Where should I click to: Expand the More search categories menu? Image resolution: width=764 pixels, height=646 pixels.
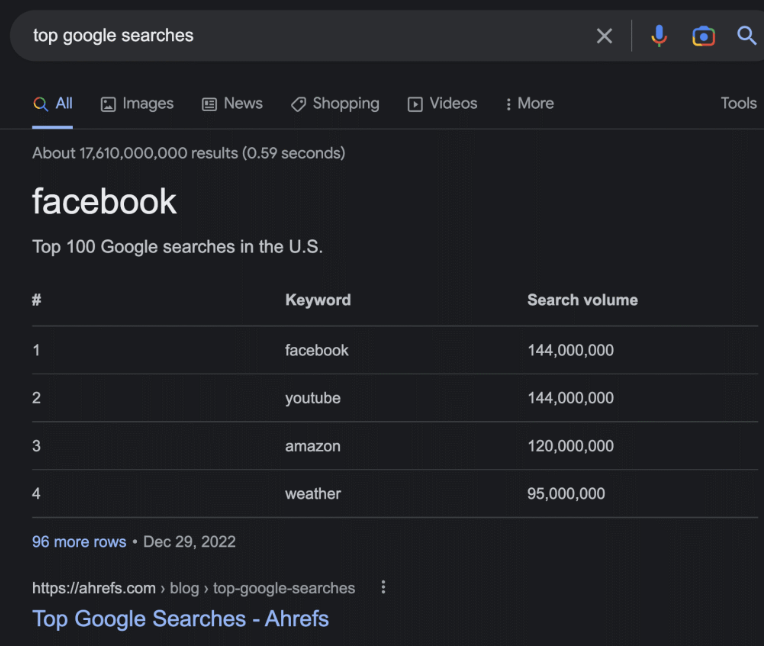point(530,104)
